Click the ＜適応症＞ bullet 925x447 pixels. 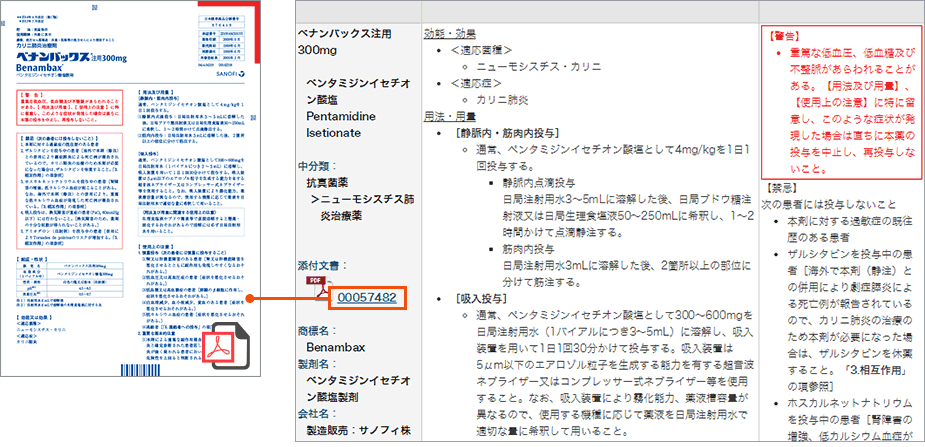point(476,83)
